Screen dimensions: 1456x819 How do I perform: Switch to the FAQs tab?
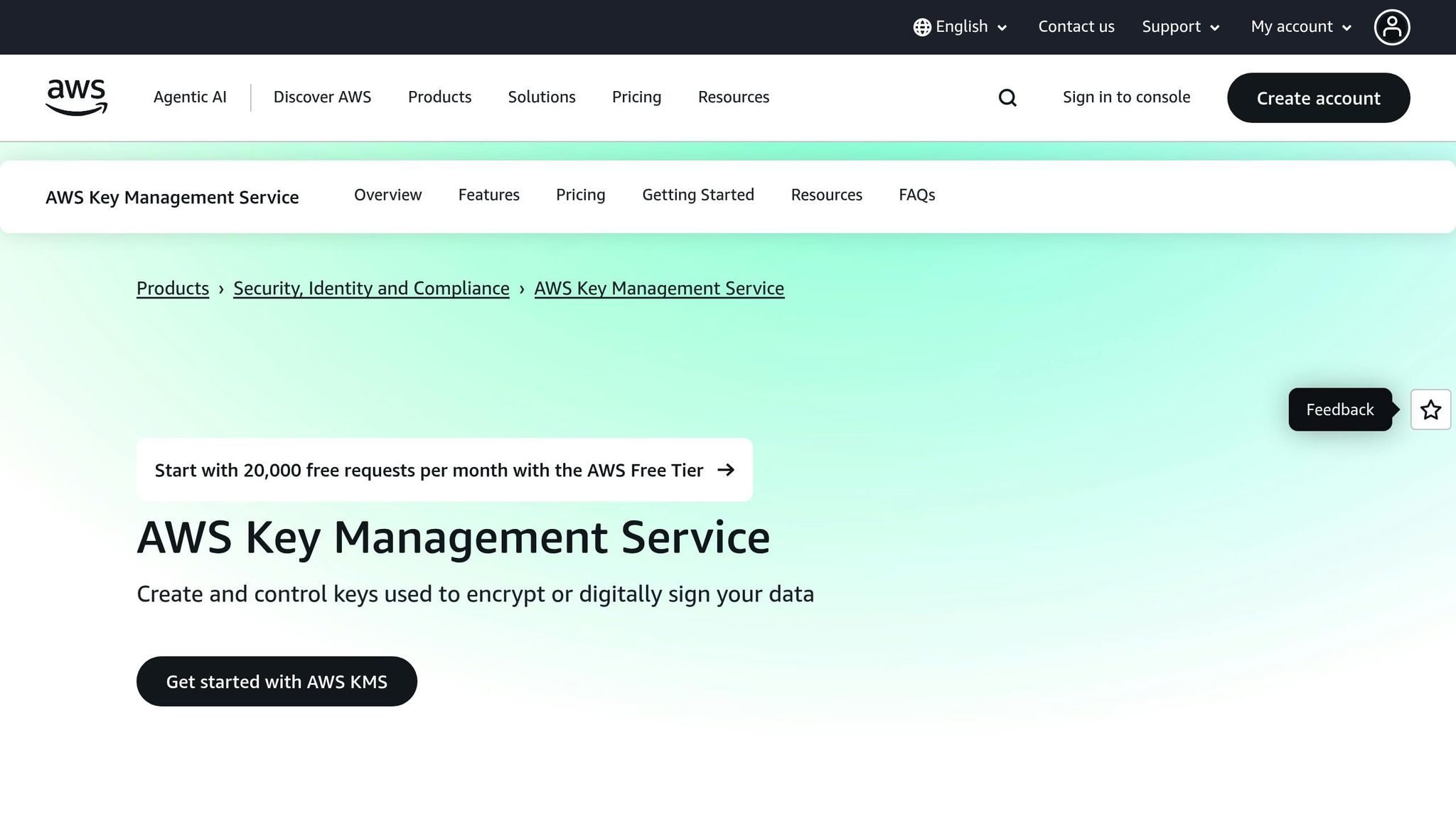pyautogui.click(x=916, y=195)
